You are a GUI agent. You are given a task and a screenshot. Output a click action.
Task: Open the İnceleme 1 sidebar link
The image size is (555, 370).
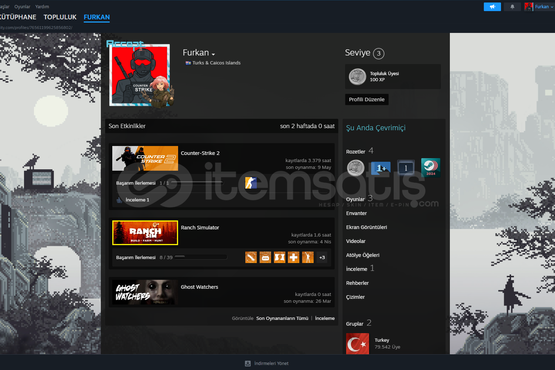pyautogui.click(x=360, y=269)
